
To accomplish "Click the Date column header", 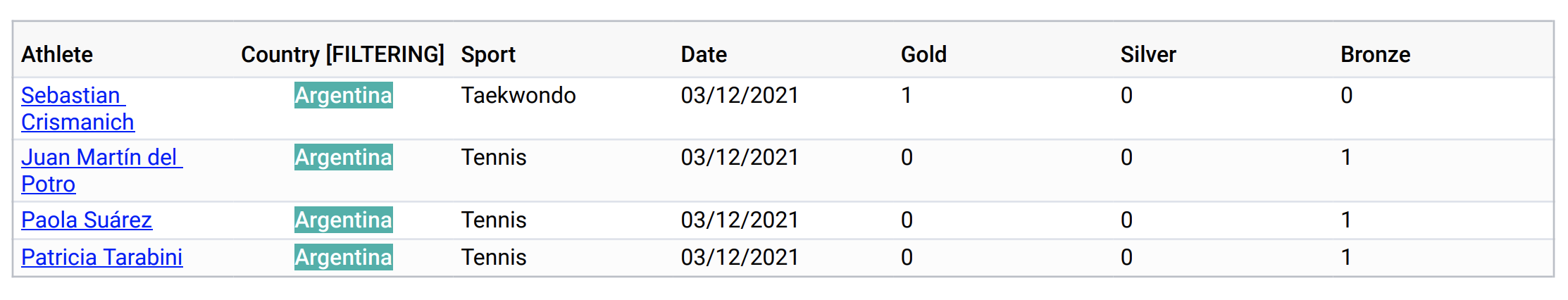I will click(704, 54).
